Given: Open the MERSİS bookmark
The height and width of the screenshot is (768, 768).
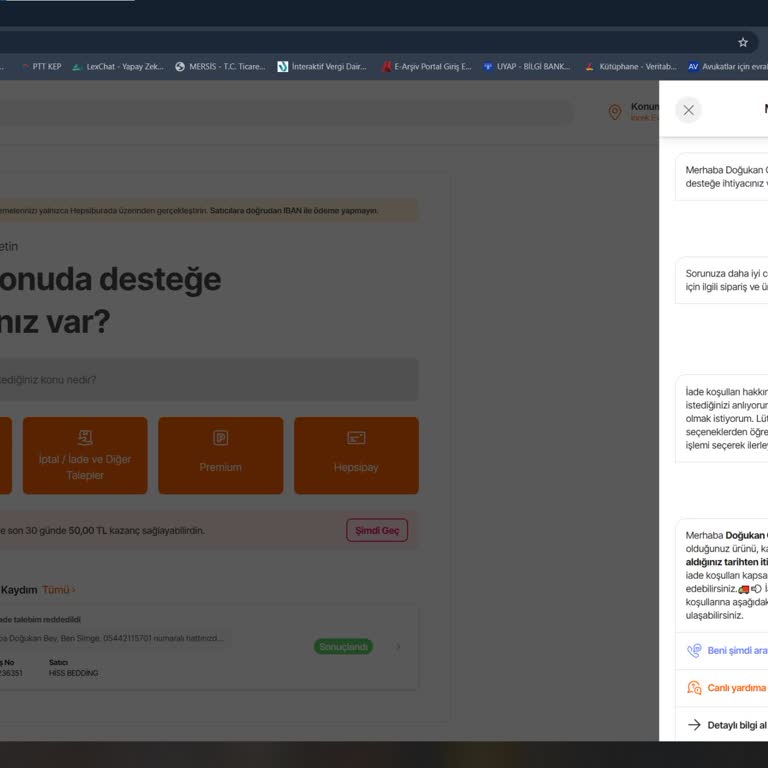Looking at the screenshot, I should (220, 67).
